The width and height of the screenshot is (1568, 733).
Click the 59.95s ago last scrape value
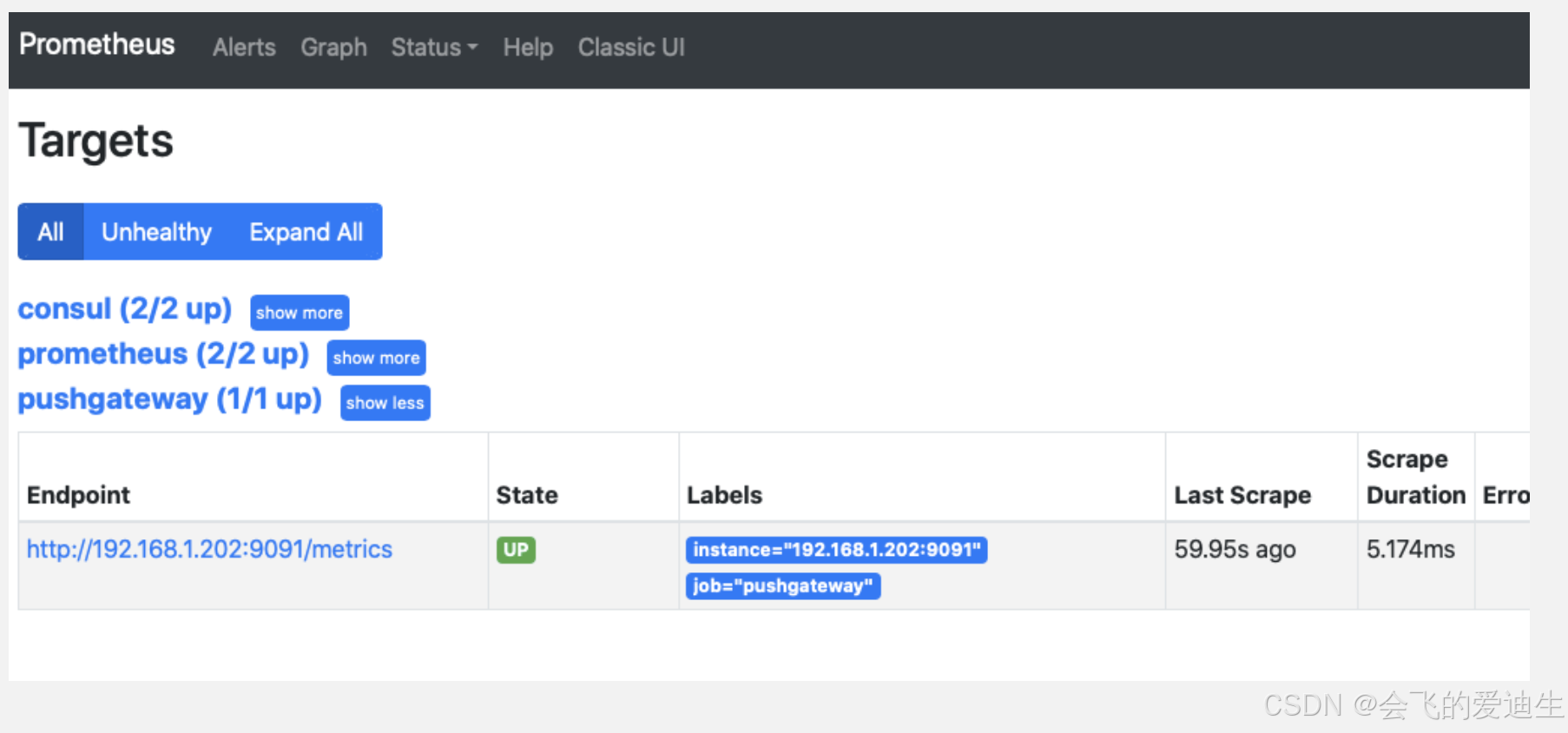point(1235,550)
